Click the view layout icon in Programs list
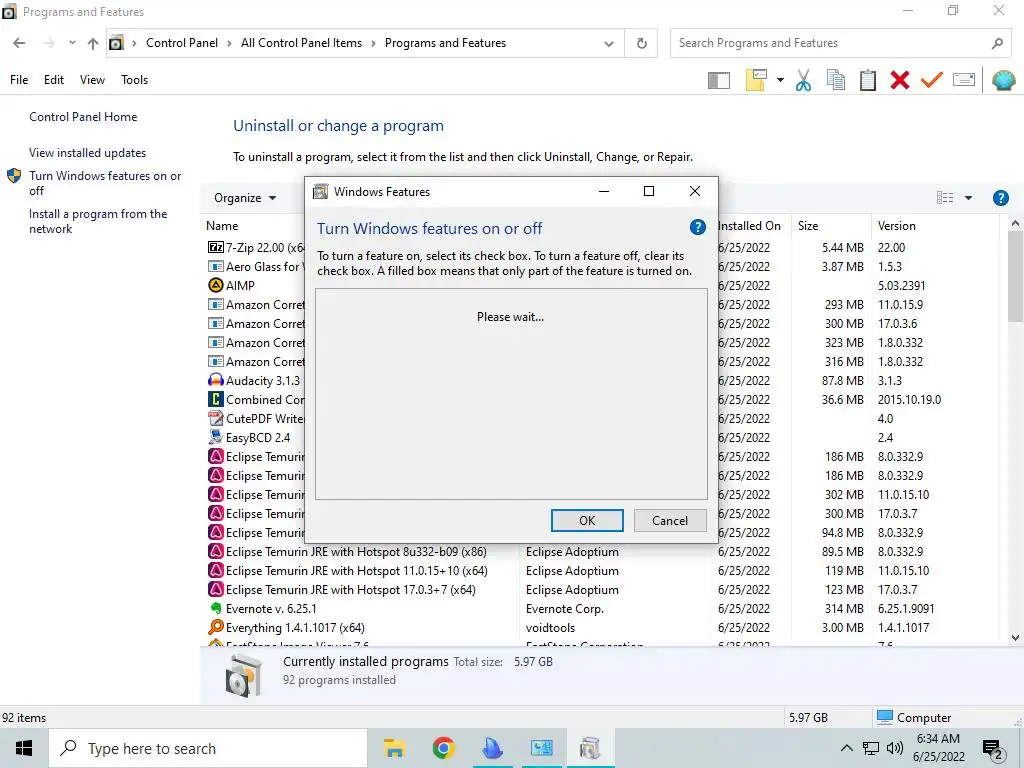Image resolution: width=1024 pixels, height=768 pixels. tap(945, 198)
